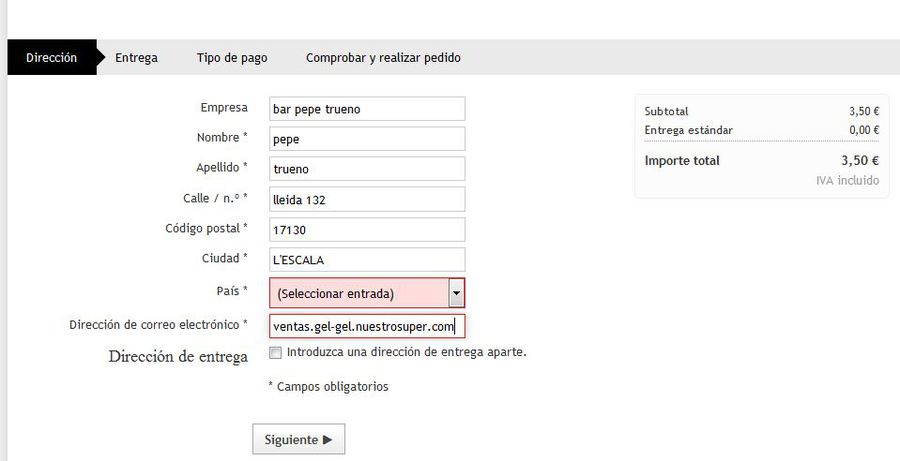Go to the Tipo de pago tab
Viewport: 900px width, 461px height.
tap(231, 58)
